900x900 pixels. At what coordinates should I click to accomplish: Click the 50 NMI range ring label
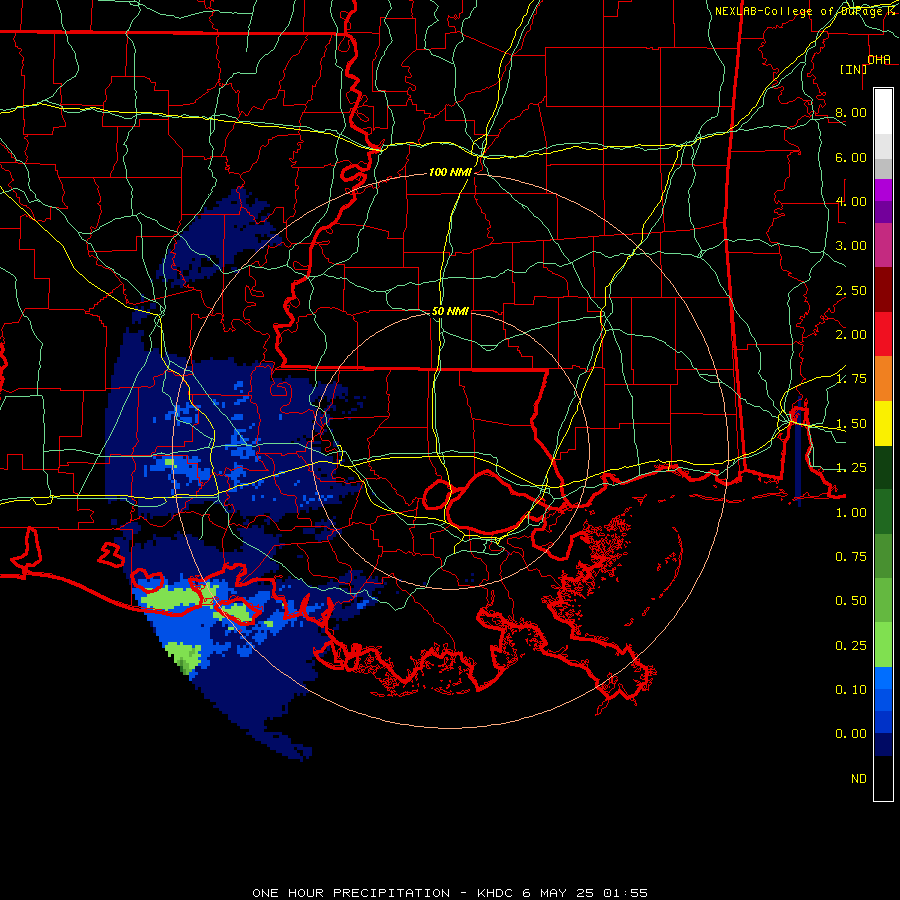click(450, 311)
